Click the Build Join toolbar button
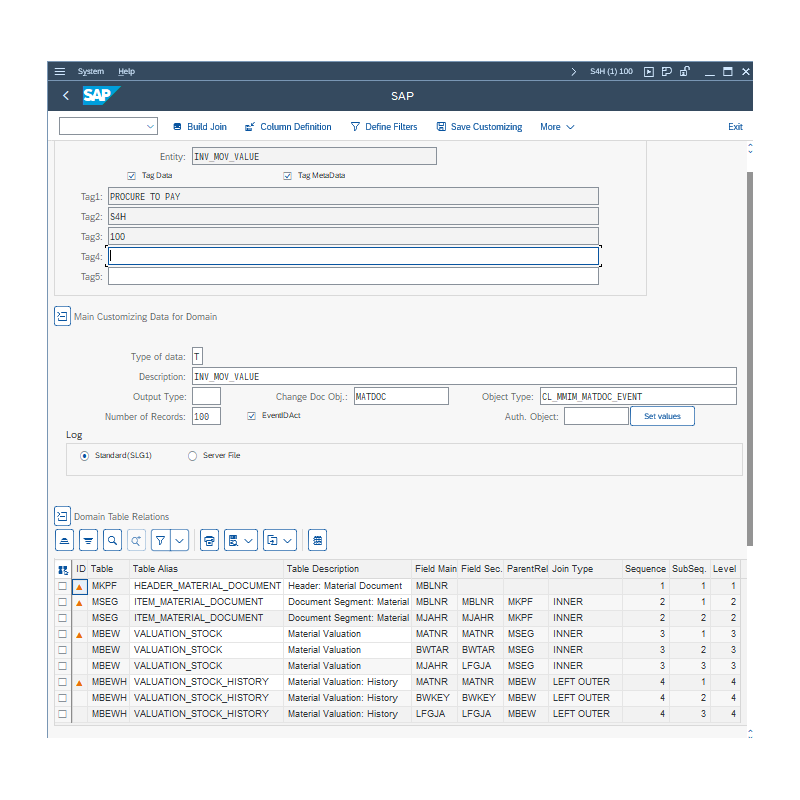 point(199,127)
